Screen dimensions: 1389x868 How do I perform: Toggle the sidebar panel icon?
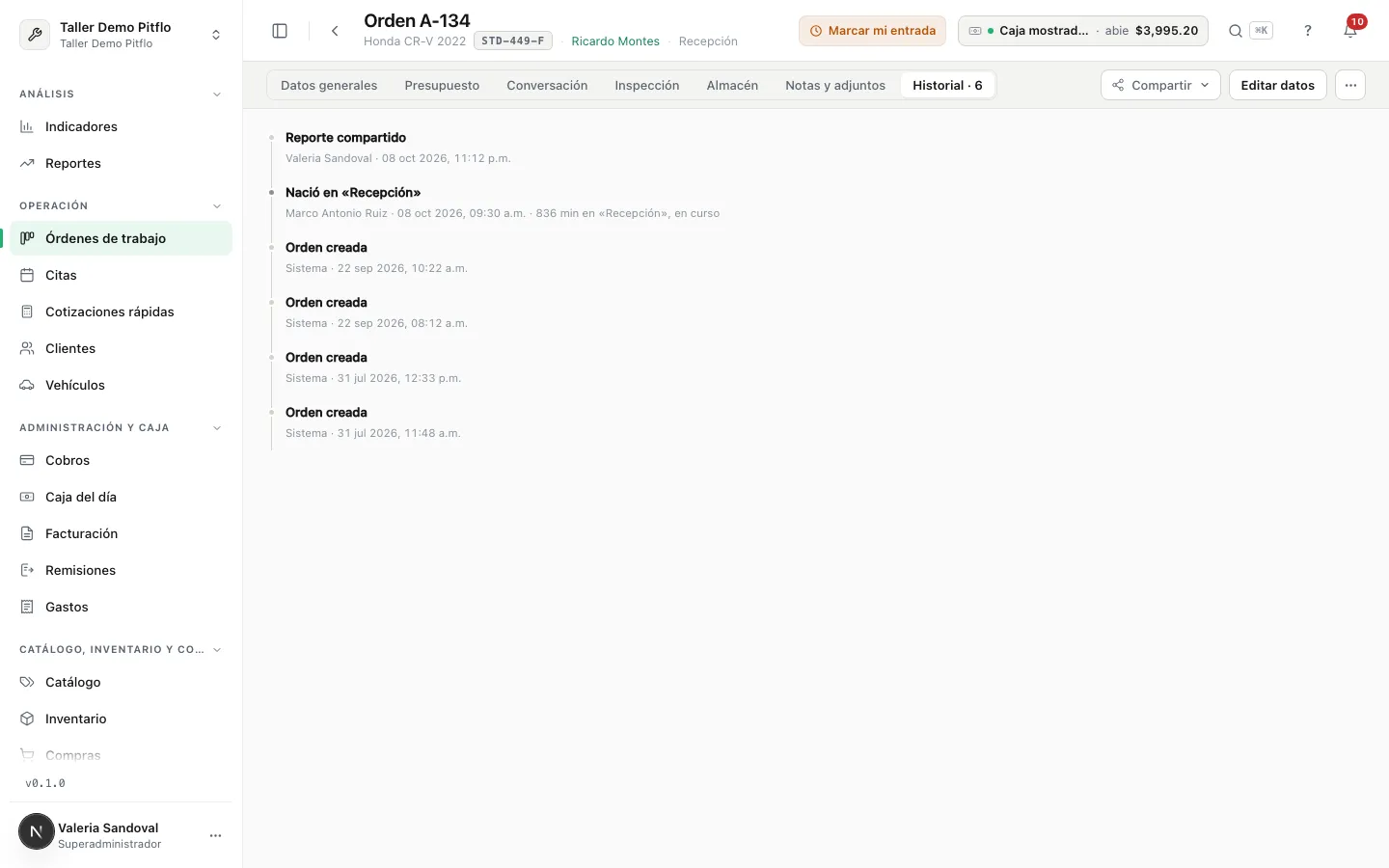(280, 31)
